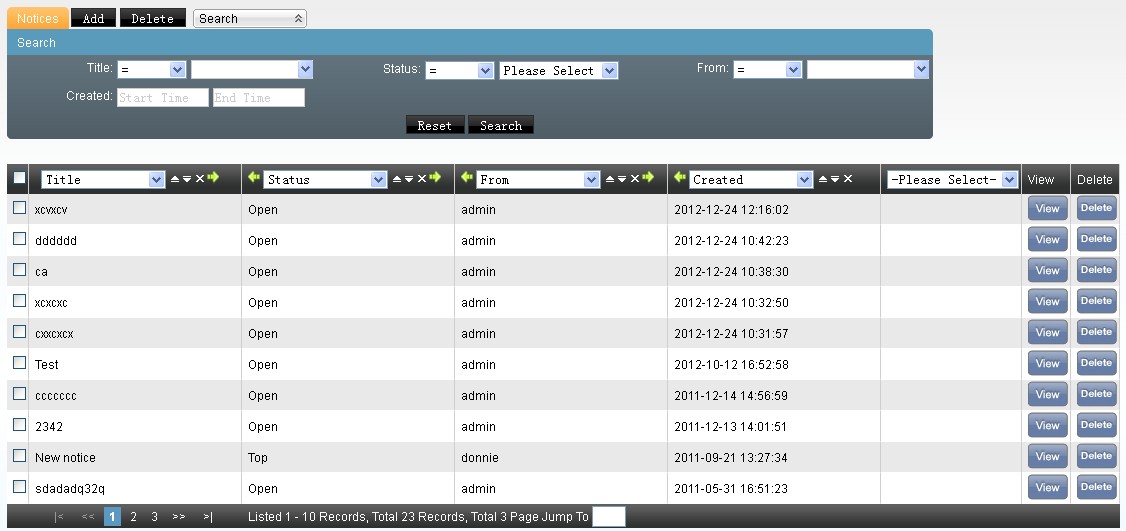Select the 'New notice' row checkbox
Image resolution: width=1126 pixels, height=531 pixels.
point(19,456)
